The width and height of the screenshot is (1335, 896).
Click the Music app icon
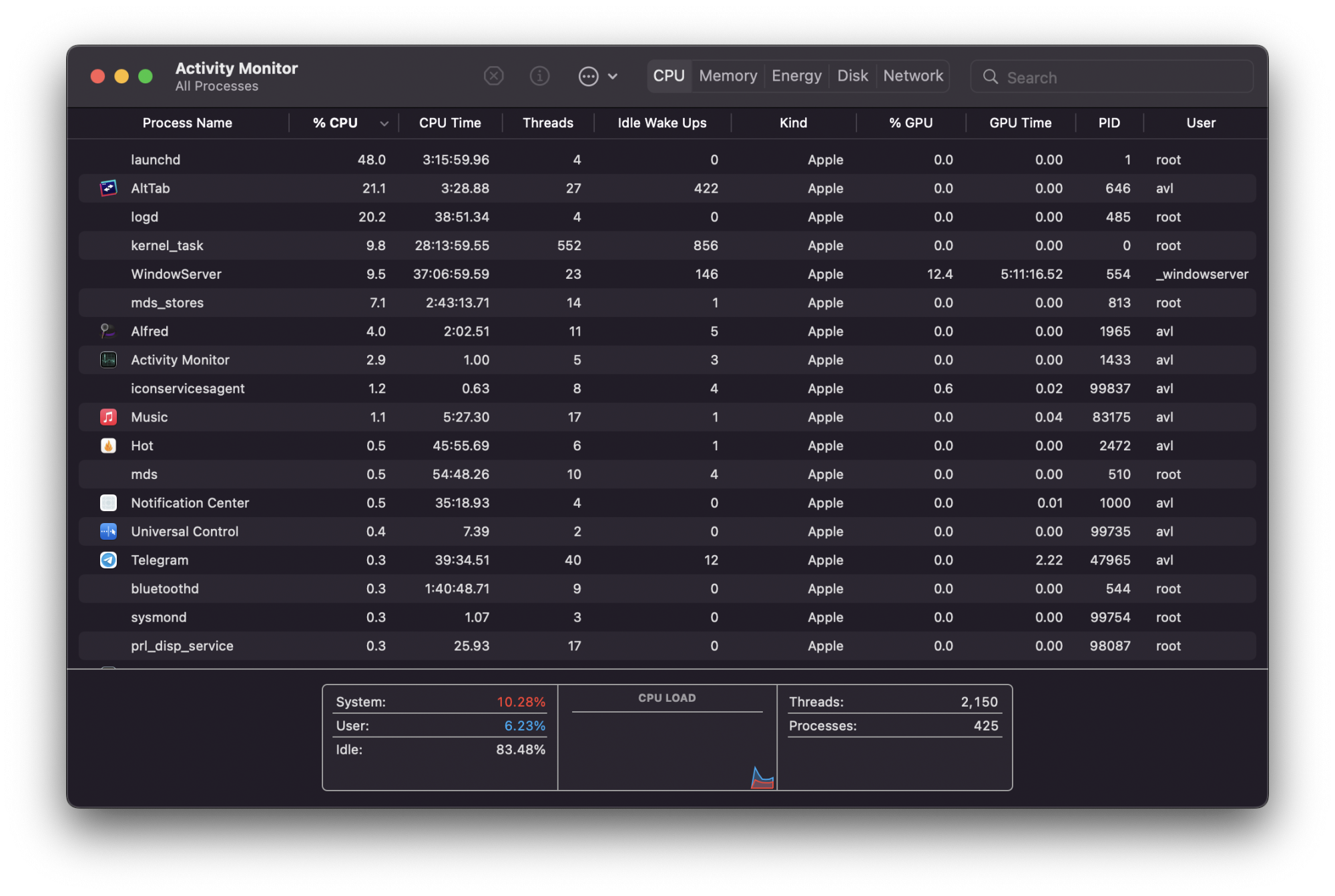(x=108, y=417)
